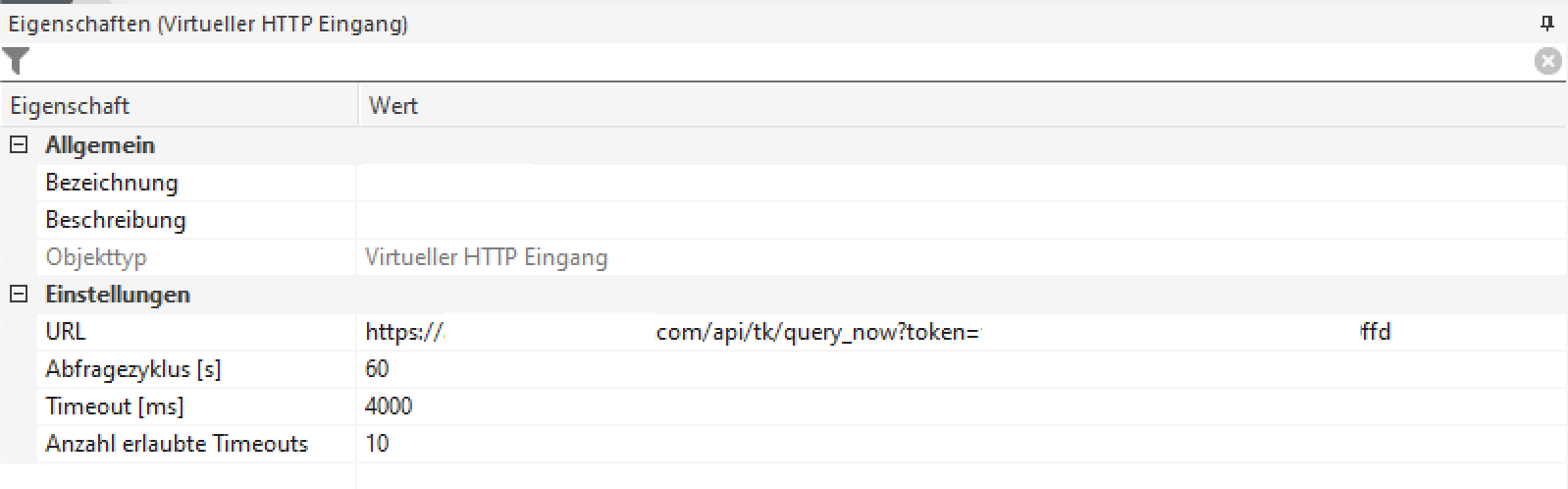1568x489 pixels.
Task: Select the Bezeichnung property row
Action: pyautogui.click(x=112, y=183)
